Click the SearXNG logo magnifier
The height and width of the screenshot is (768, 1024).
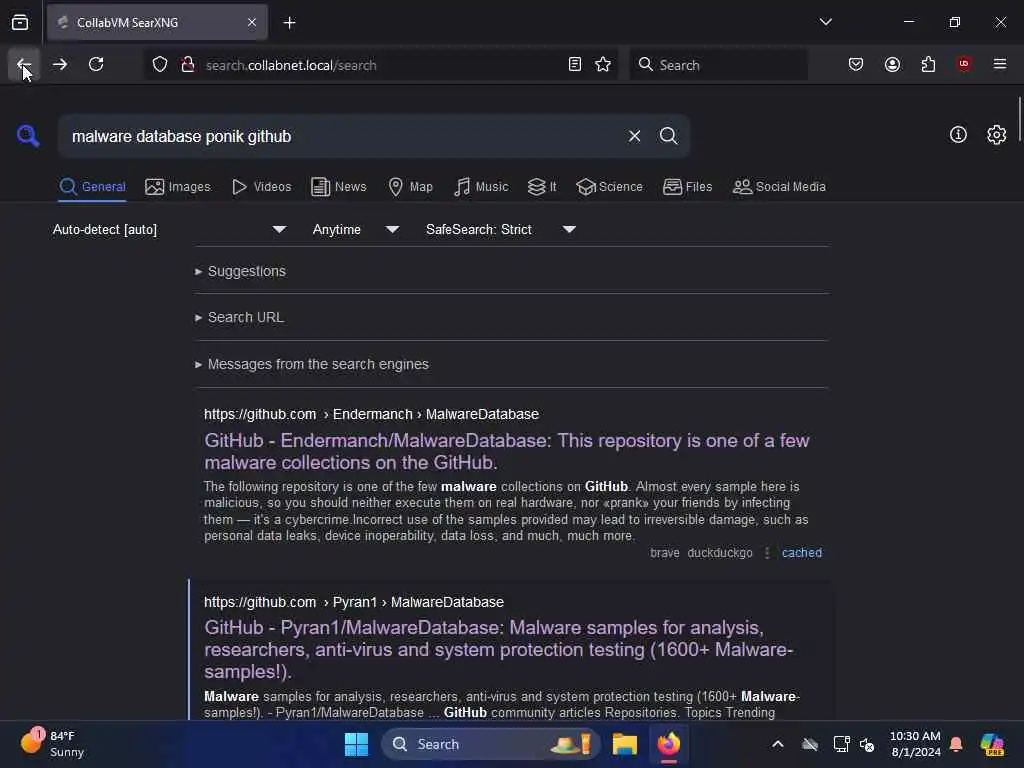[28, 136]
